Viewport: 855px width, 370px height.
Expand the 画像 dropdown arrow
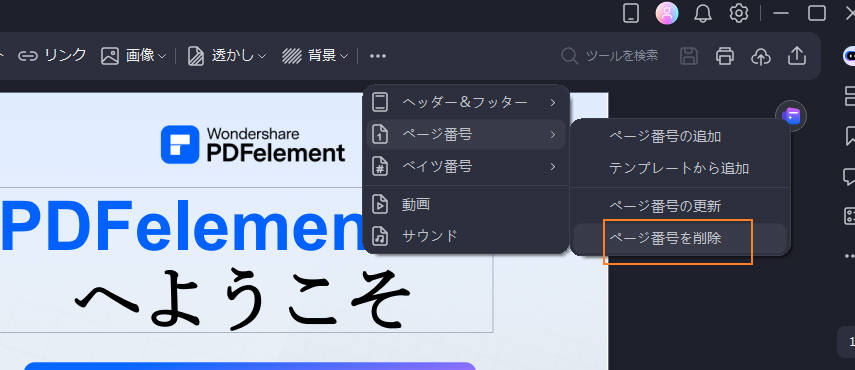point(162,56)
